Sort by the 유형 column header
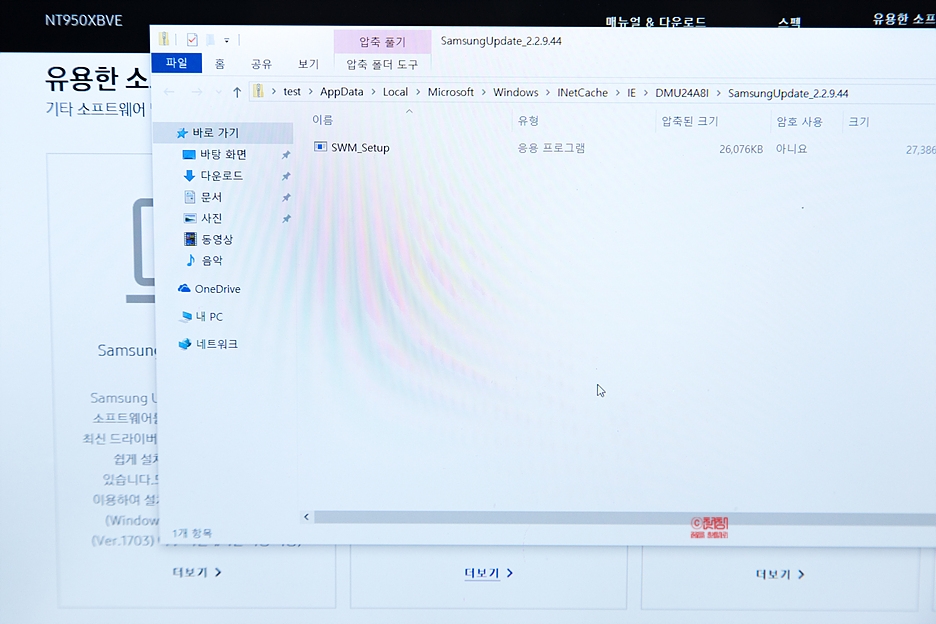This screenshot has width=936, height=624. click(x=528, y=121)
